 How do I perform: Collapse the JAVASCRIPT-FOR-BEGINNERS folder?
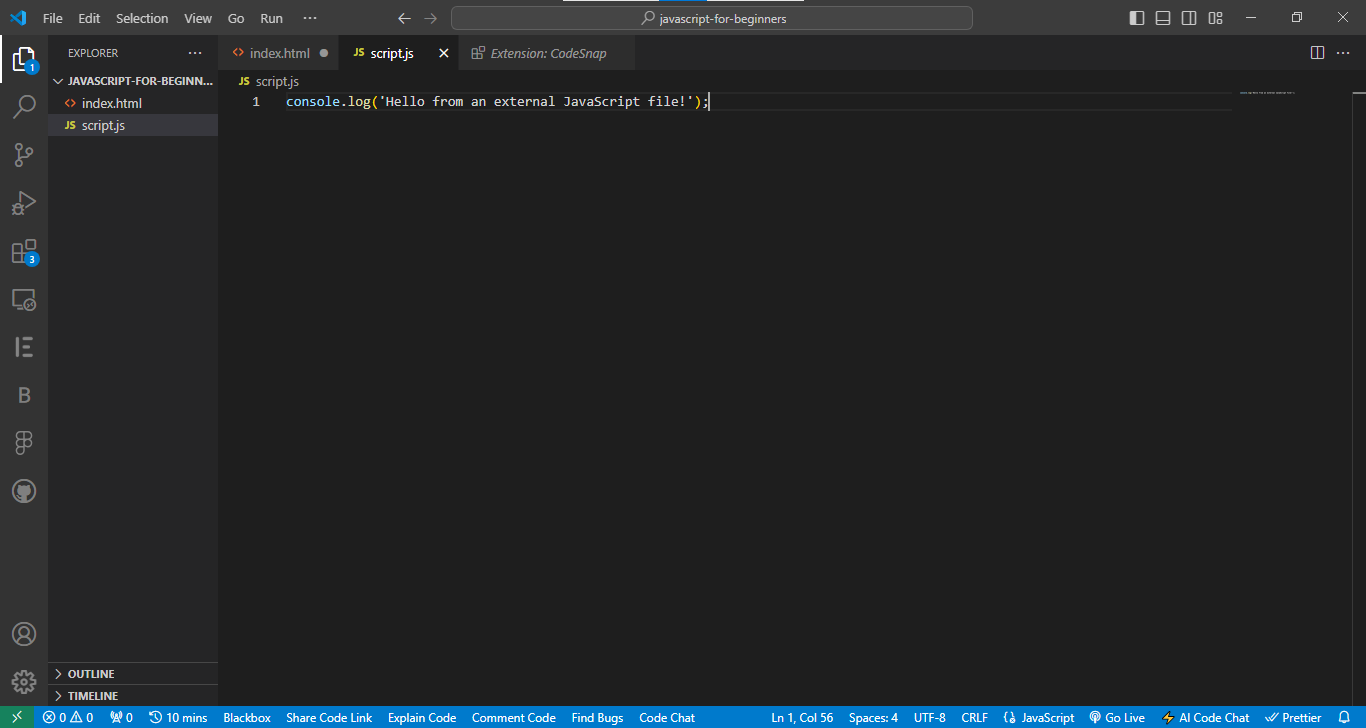tap(133, 81)
